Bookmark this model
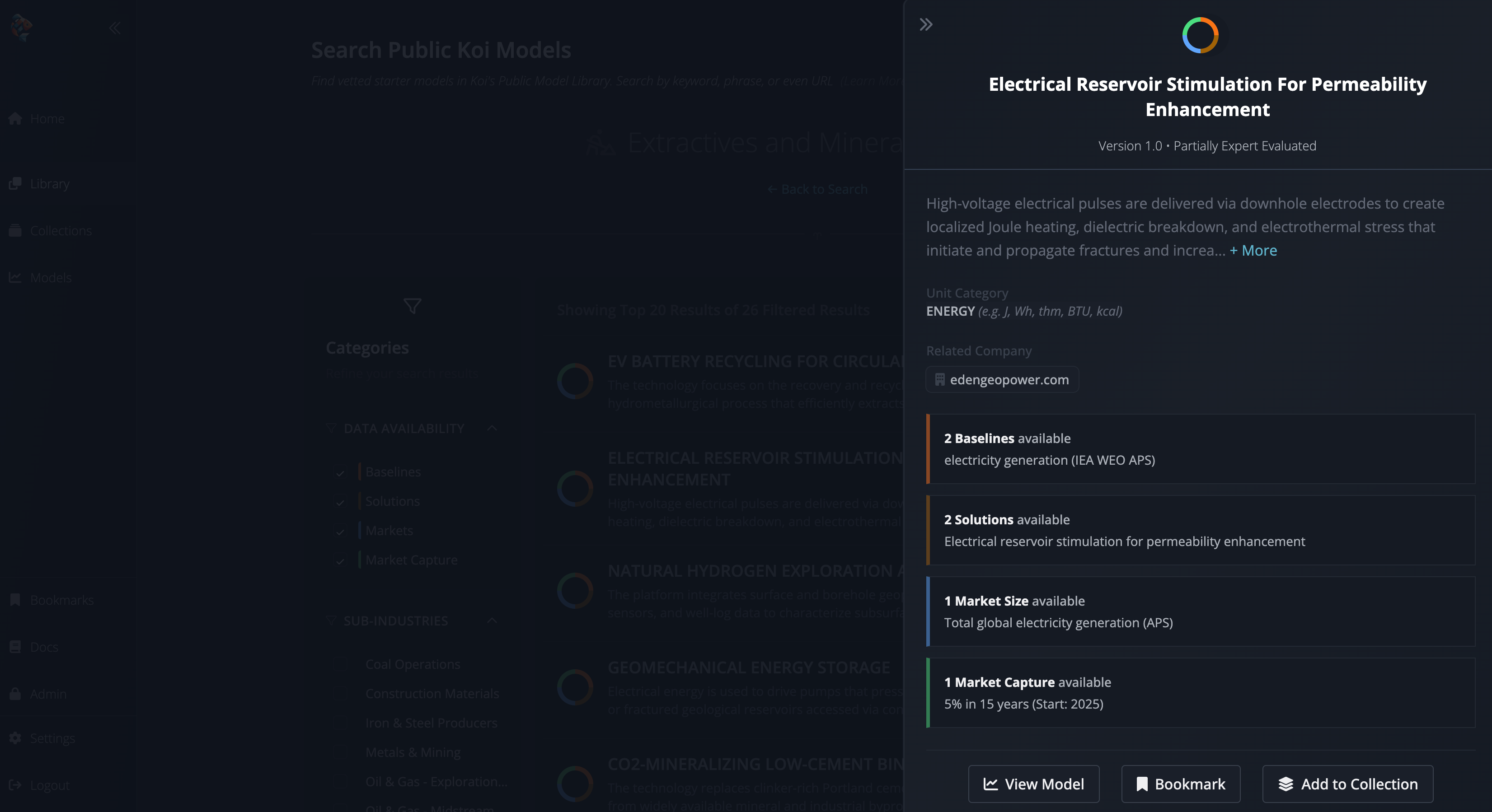Viewport: 1492px width, 812px height. coord(1180,784)
